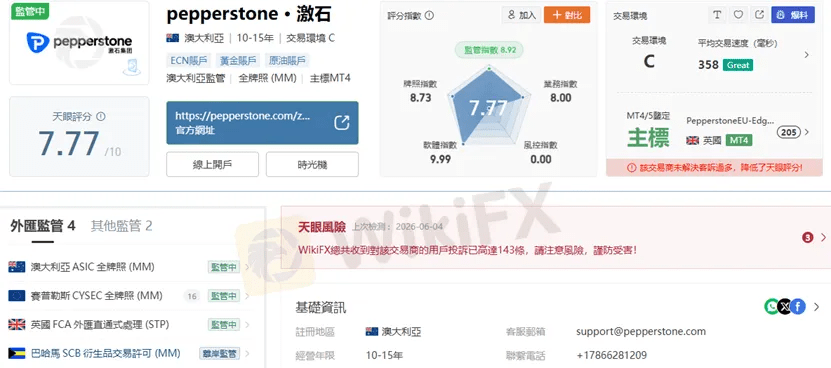The image size is (831, 368).
Task: Click the green Great badge
Action: point(738,65)
